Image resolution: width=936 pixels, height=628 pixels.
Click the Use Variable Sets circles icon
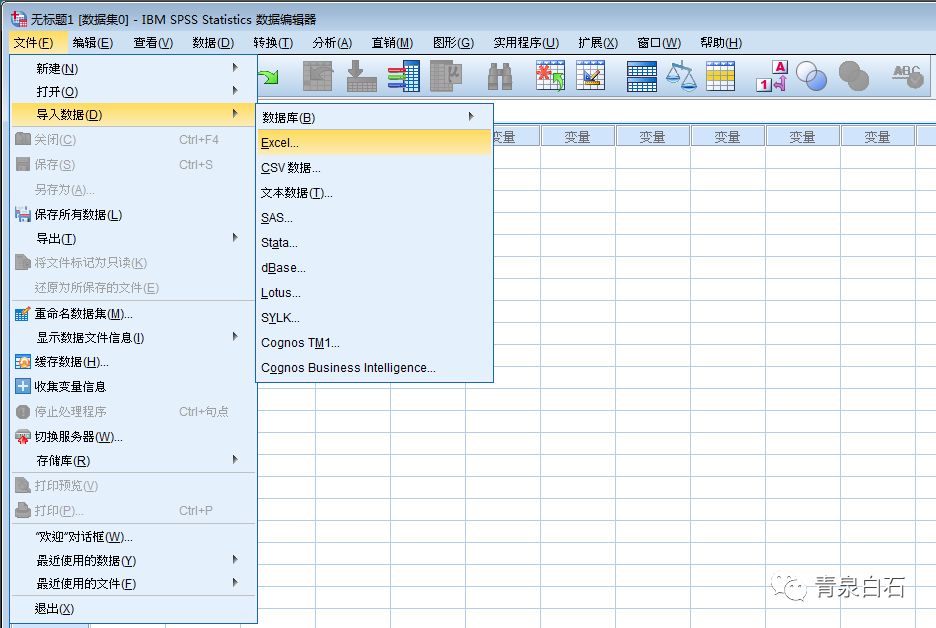point(811,76)
